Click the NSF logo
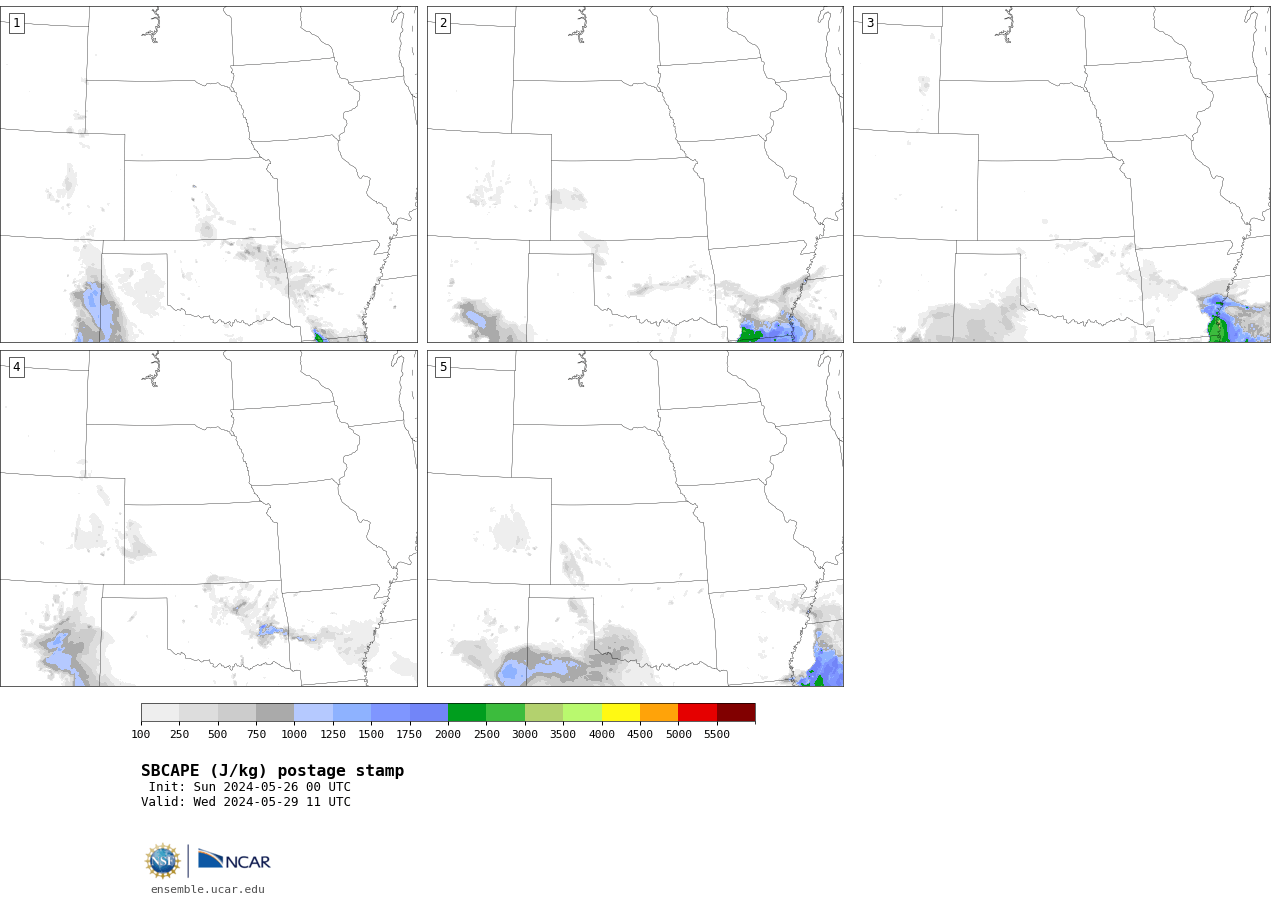 tap(163, 860)
